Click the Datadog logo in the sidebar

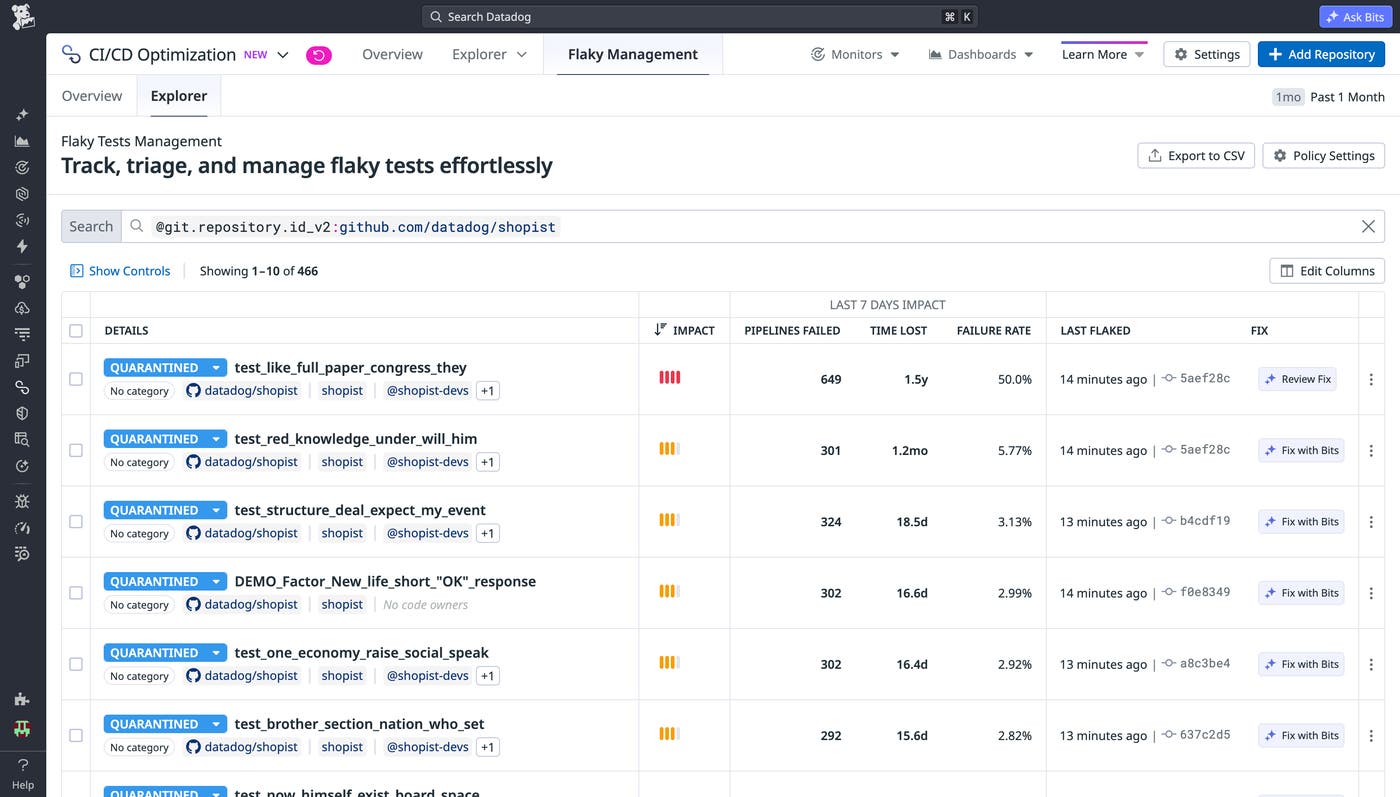click(22, 16)
